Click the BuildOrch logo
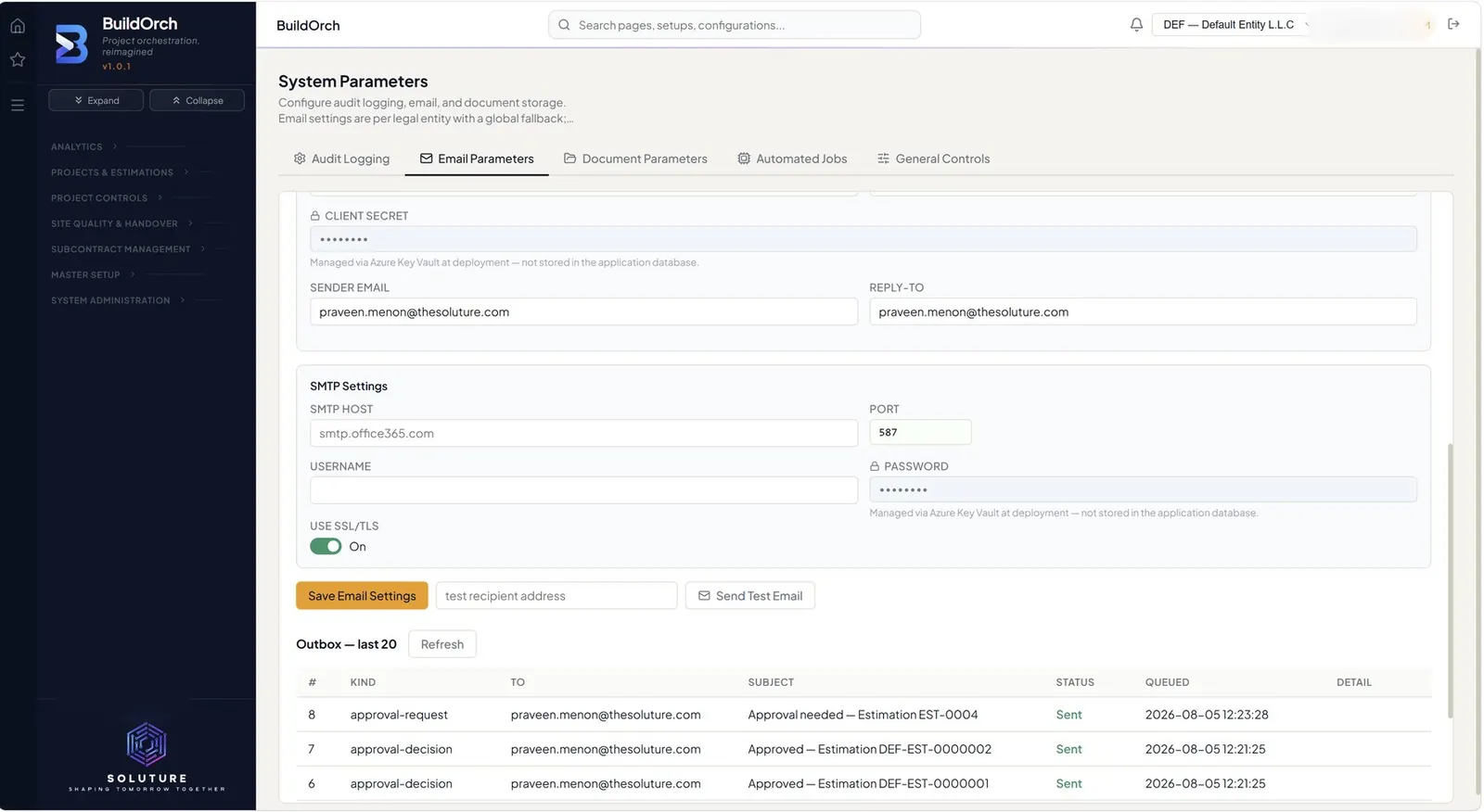The image size is (1484, 812). point(71,44)
